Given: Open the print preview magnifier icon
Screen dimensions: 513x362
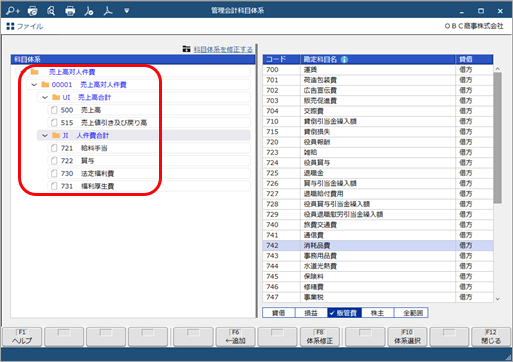Looking at the screenshot, I should click(51, 11).
